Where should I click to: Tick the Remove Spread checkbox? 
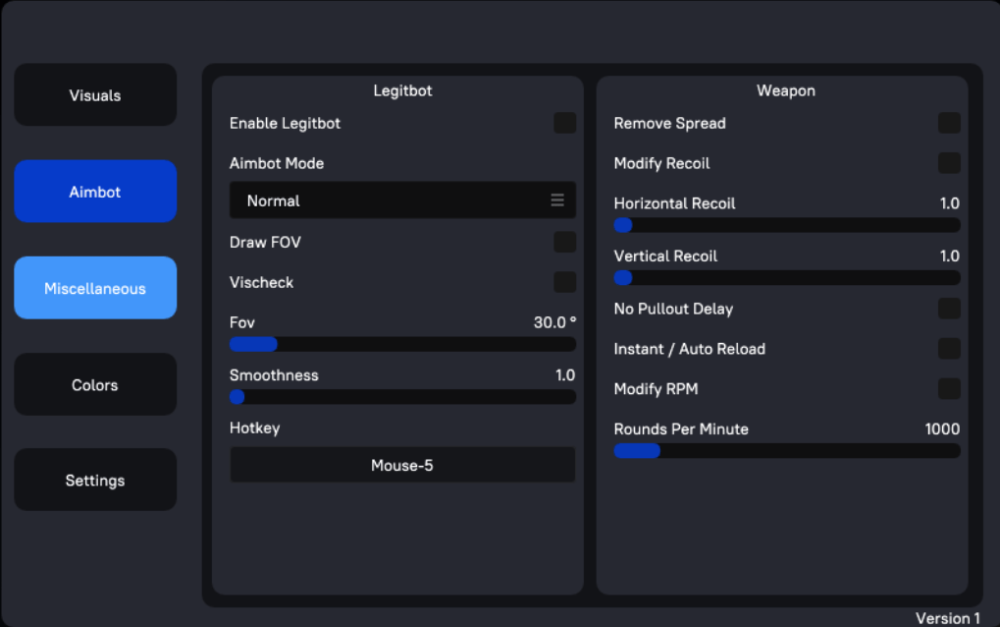949,123
